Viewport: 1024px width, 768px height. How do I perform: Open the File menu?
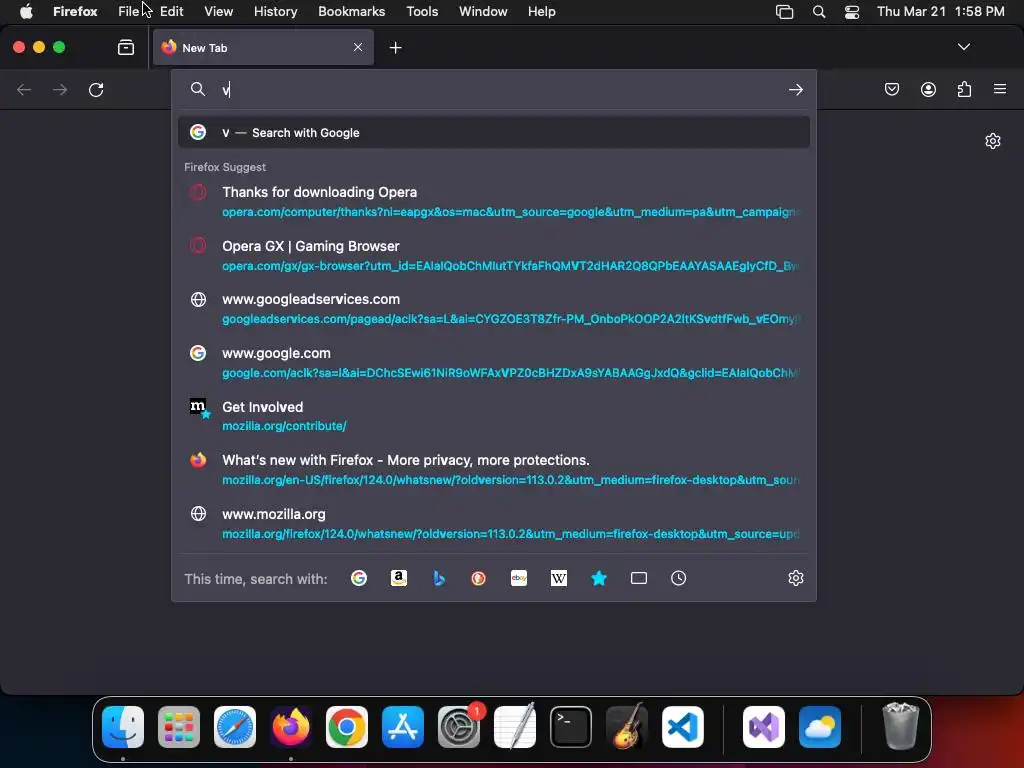tap(128, 11)
